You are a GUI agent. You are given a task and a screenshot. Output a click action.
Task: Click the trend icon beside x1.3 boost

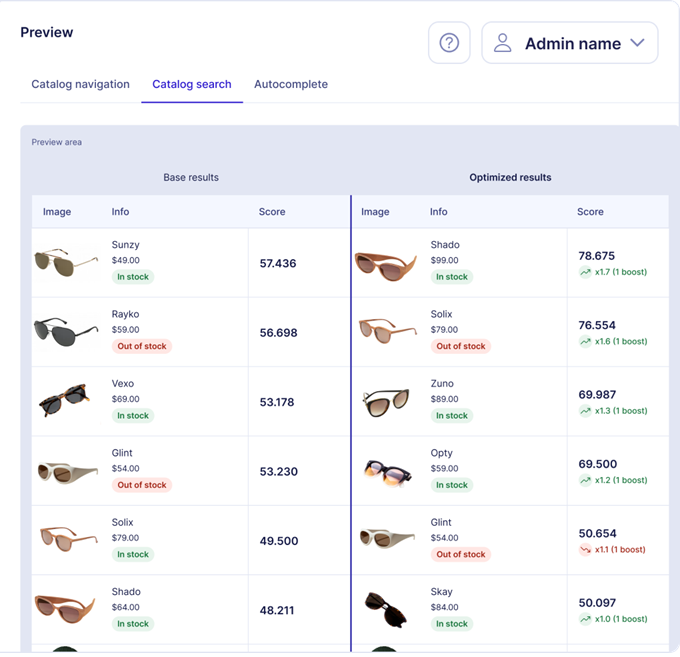click(585, 411)
